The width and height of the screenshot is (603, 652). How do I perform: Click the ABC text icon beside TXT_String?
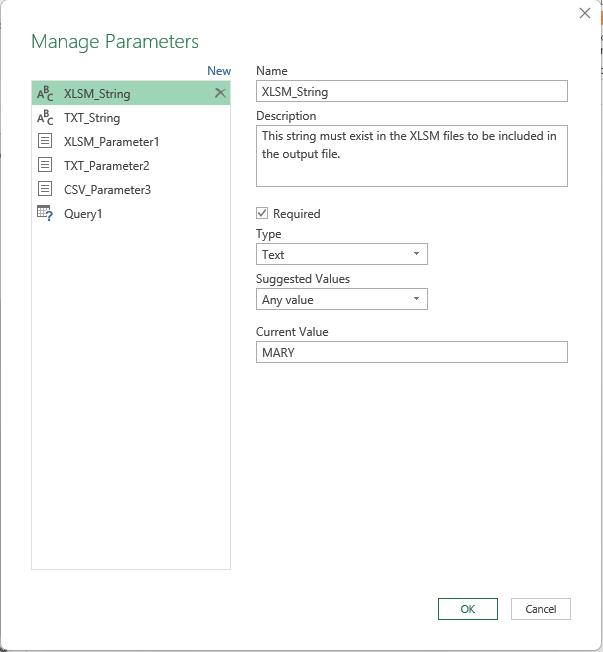[45, 118]
